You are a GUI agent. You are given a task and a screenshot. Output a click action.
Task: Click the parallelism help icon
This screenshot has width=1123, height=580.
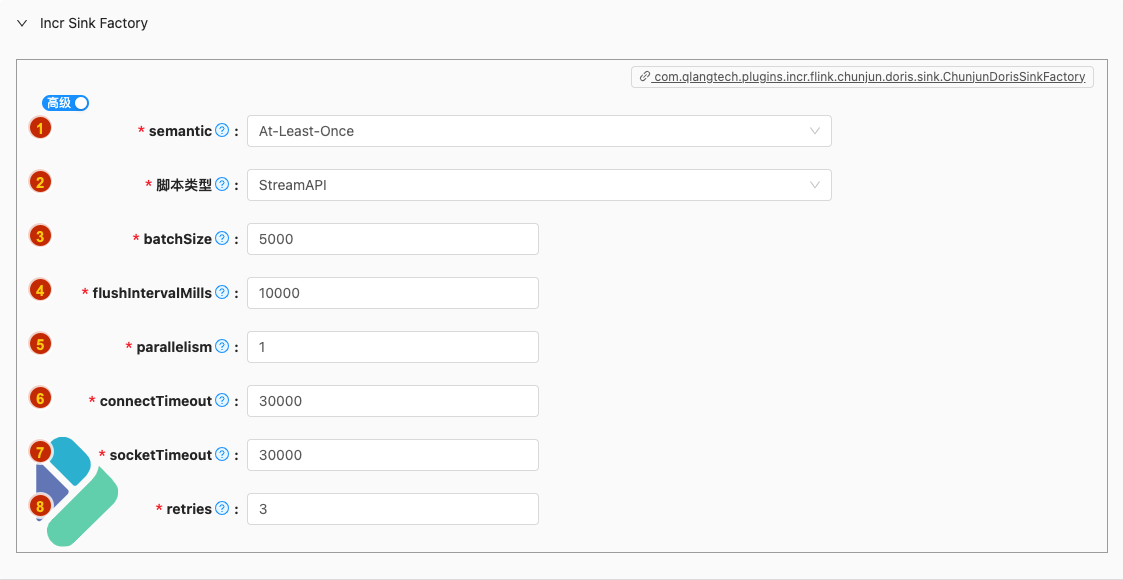pos(222,347)
